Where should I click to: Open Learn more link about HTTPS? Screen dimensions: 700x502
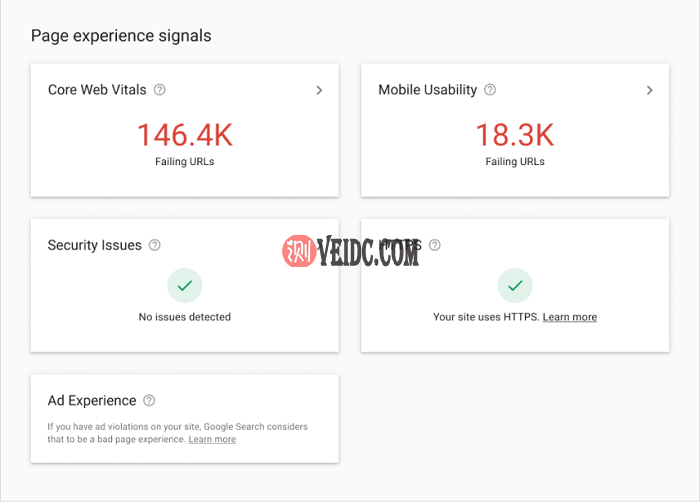point(570,317)
